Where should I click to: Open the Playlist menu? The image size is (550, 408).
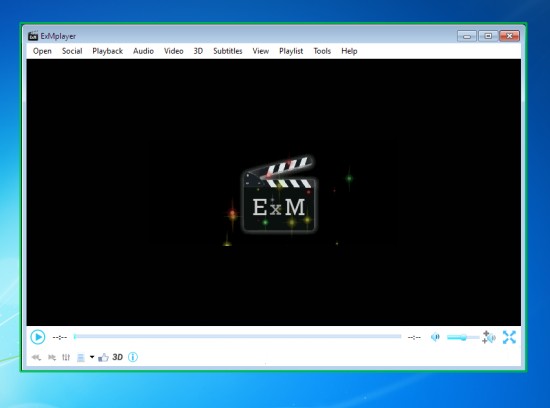[291, 51]
